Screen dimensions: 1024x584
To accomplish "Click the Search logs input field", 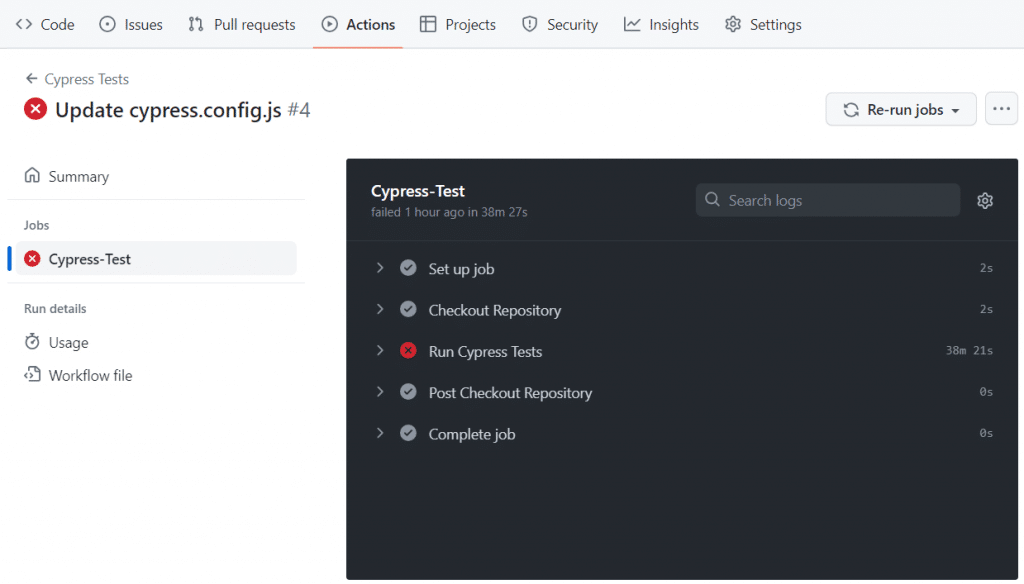I will [x=827, y=200].
